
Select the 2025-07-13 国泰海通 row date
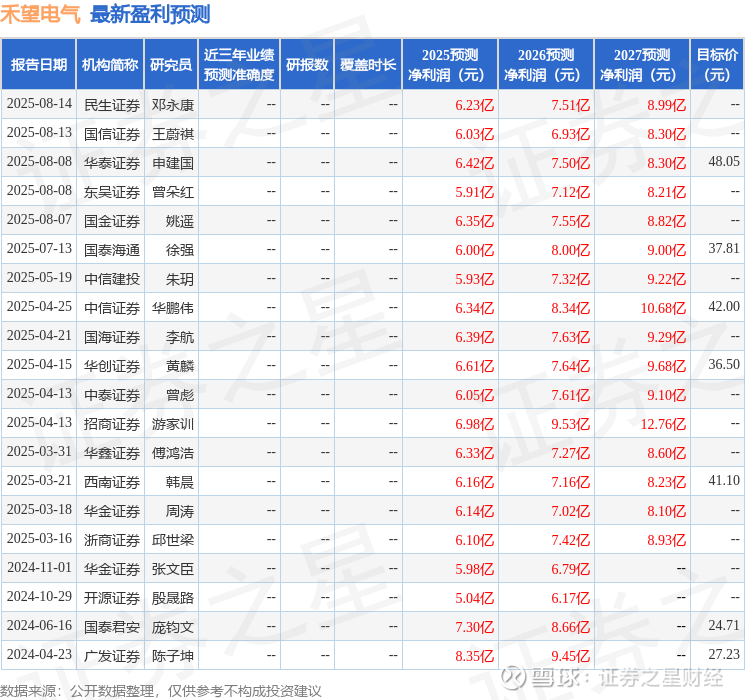click(39, 249)
